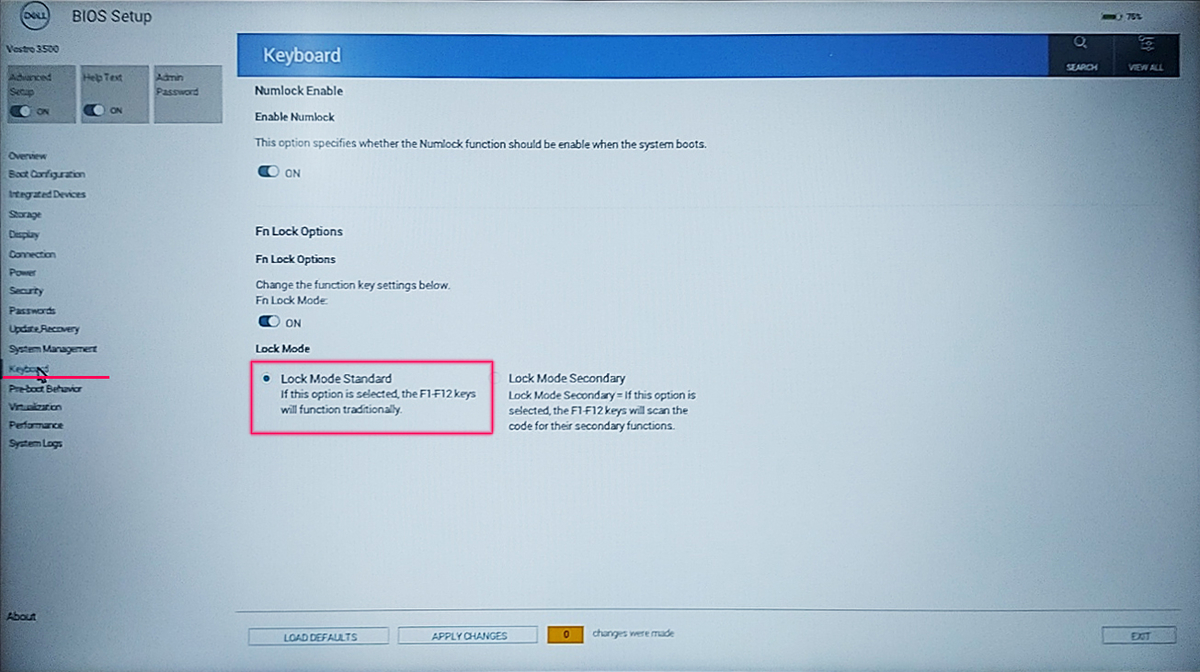Open the Update,Recovery page
This screenshot has width=1200, height=672.
[42, 329]
